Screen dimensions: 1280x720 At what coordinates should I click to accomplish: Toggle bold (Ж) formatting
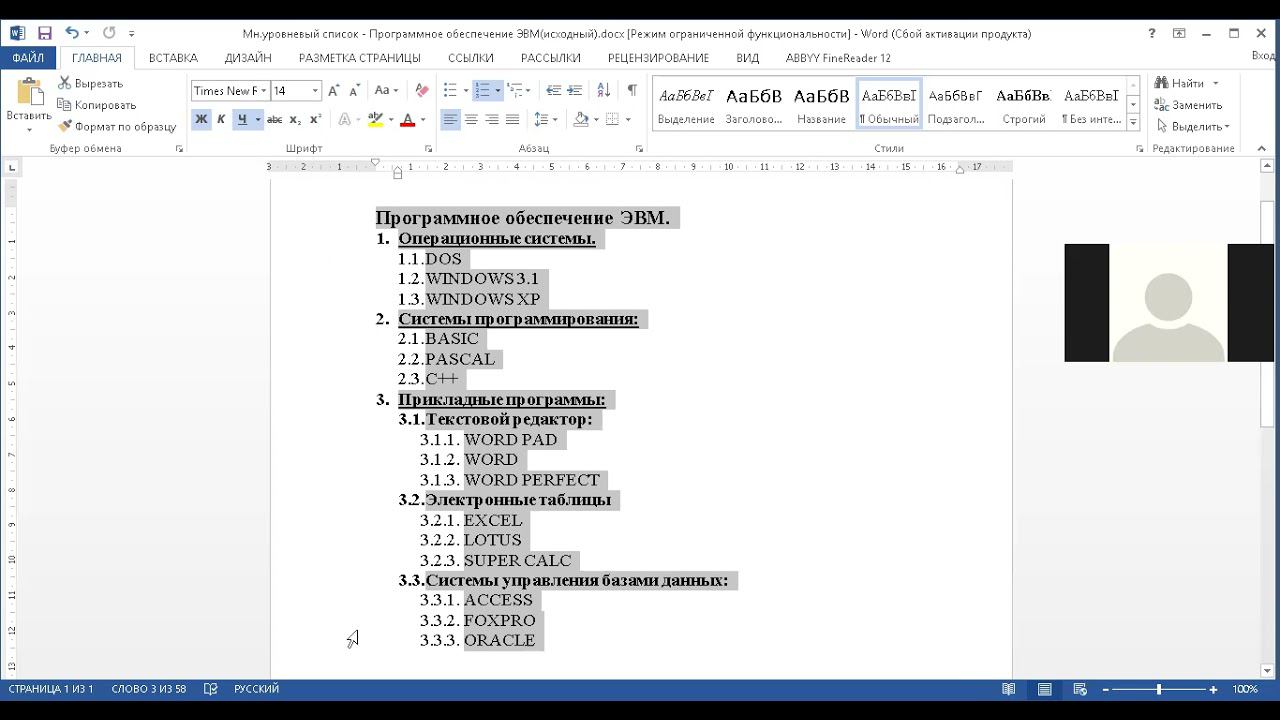pyautogui.click(x=201, y=120)
